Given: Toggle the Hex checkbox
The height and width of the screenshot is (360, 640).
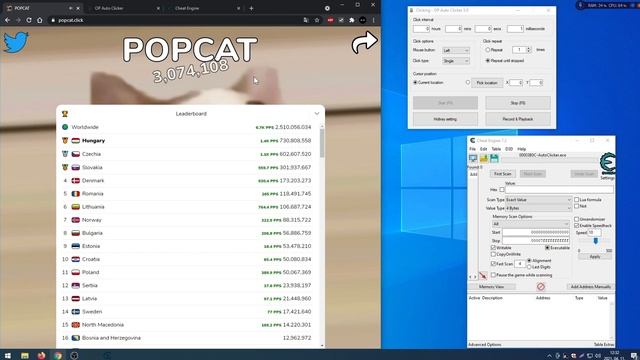Looking at the screenshot, I should (x=502, y=189).
